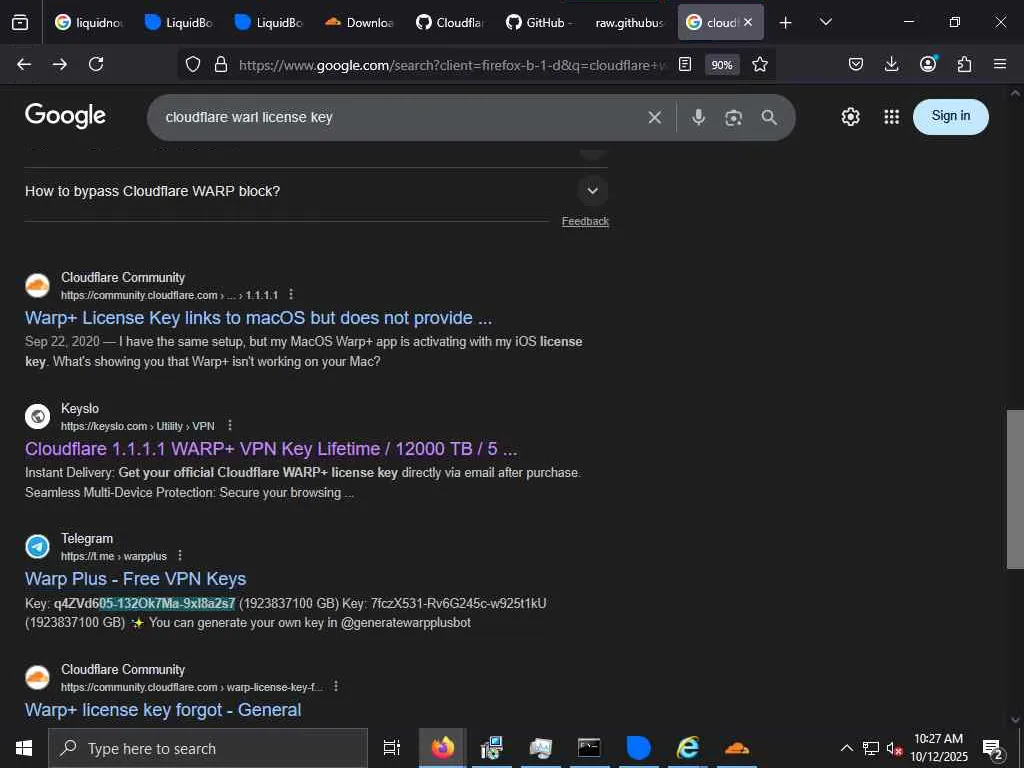
Task: Open the Firefox downloads panel
Action: 891,64
